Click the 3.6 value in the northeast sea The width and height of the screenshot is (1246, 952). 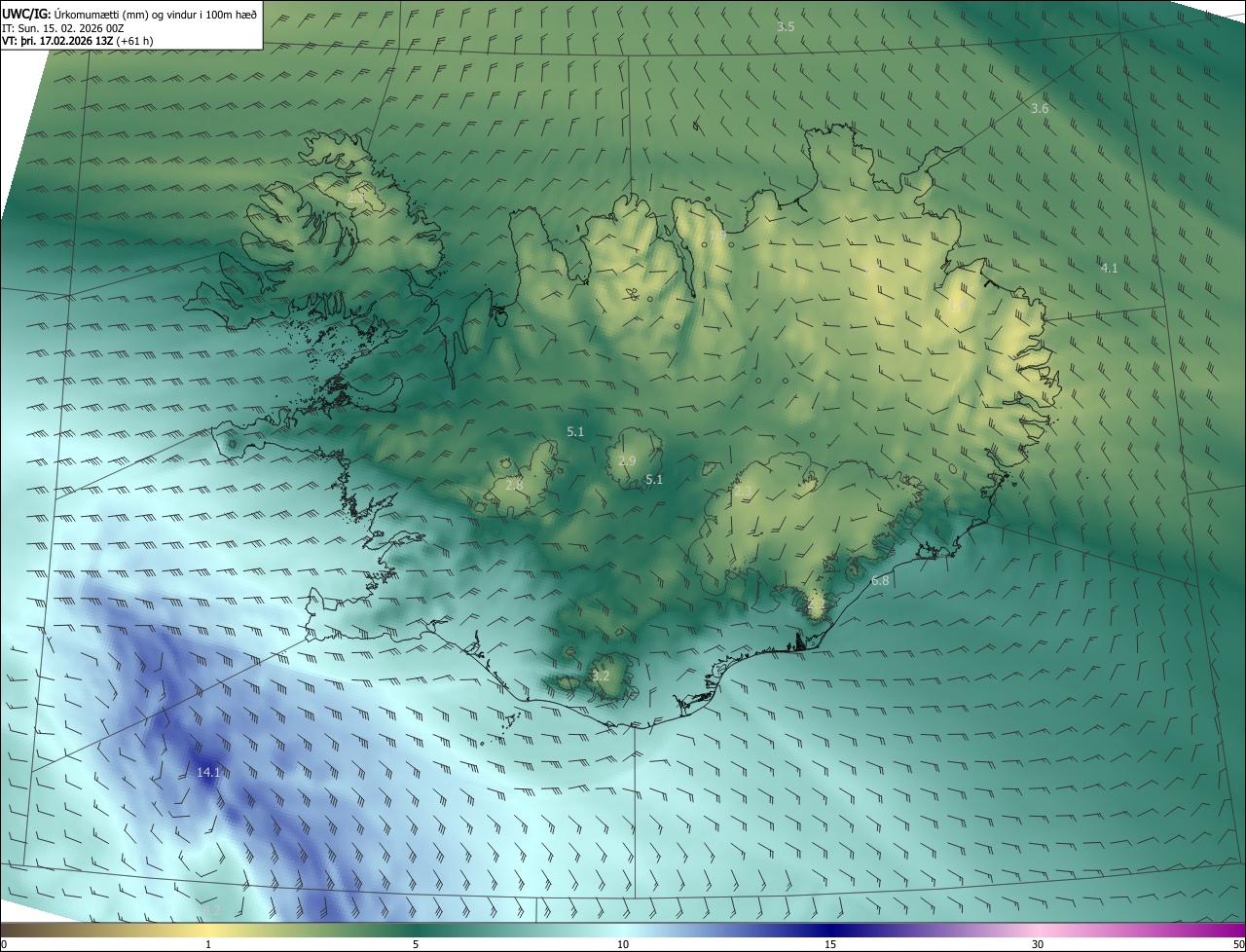click(1040, 108)
